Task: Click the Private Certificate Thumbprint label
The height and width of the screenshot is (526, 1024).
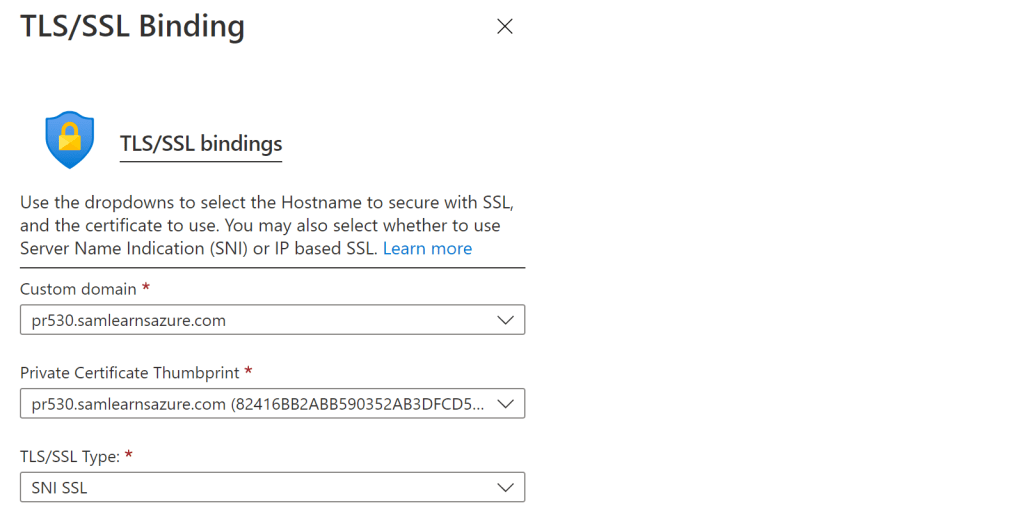Action: tap(129, 372)
